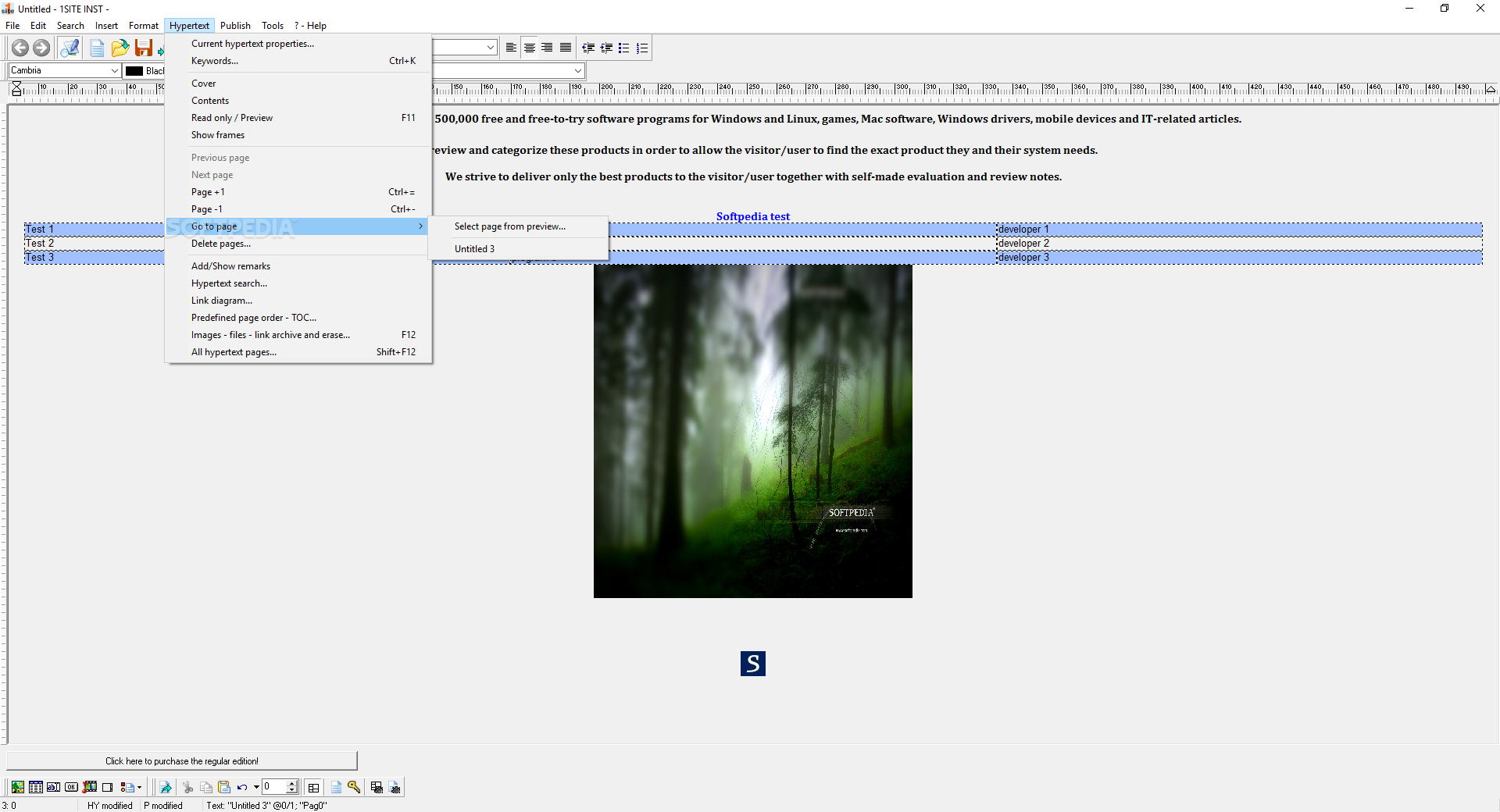Click the number input field showing 0

[274, 787]
